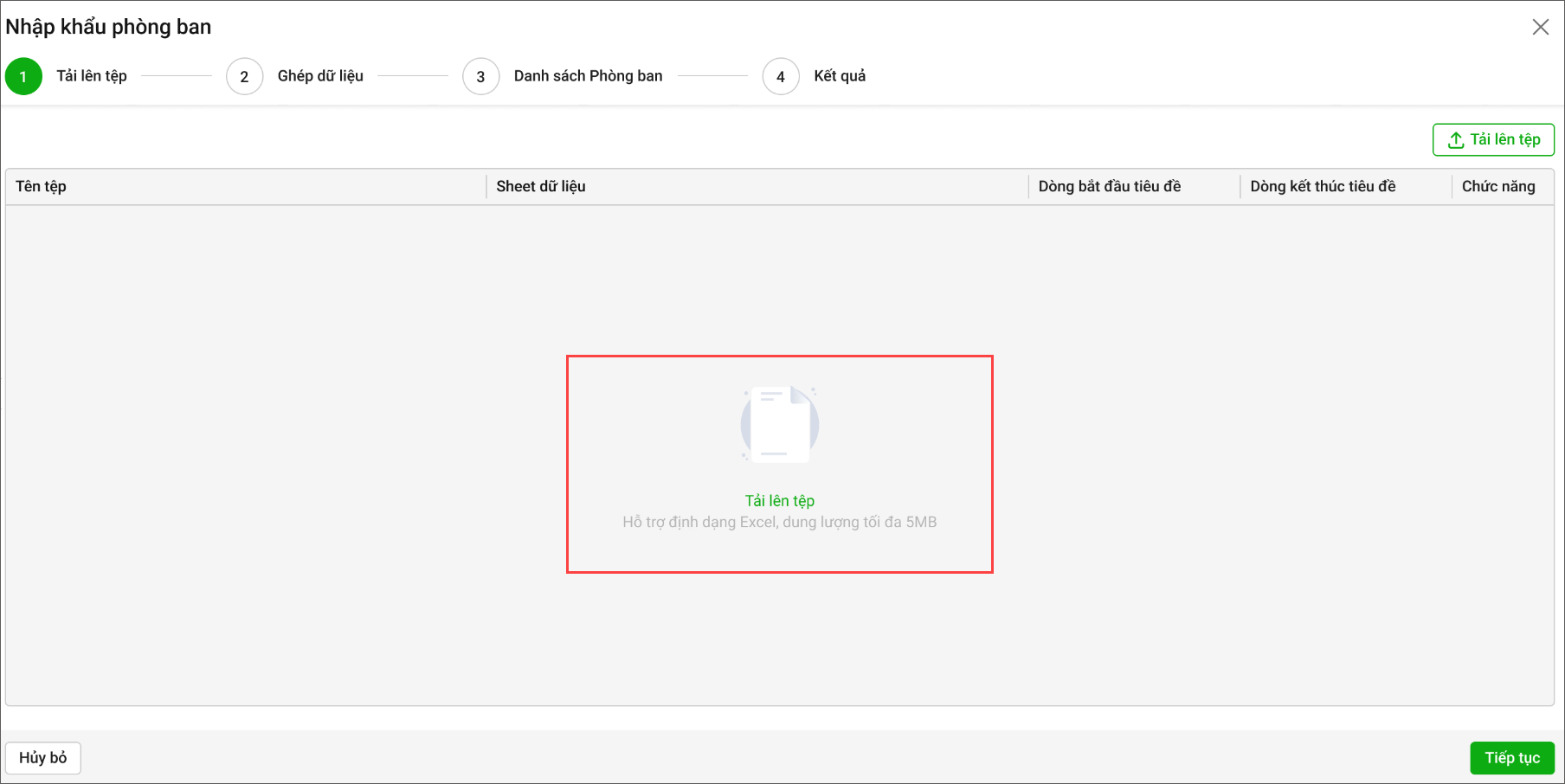Go to the Kết quả step label
Image resolution: width=1565 pixels, height=784 pixels.
[839, 76]
